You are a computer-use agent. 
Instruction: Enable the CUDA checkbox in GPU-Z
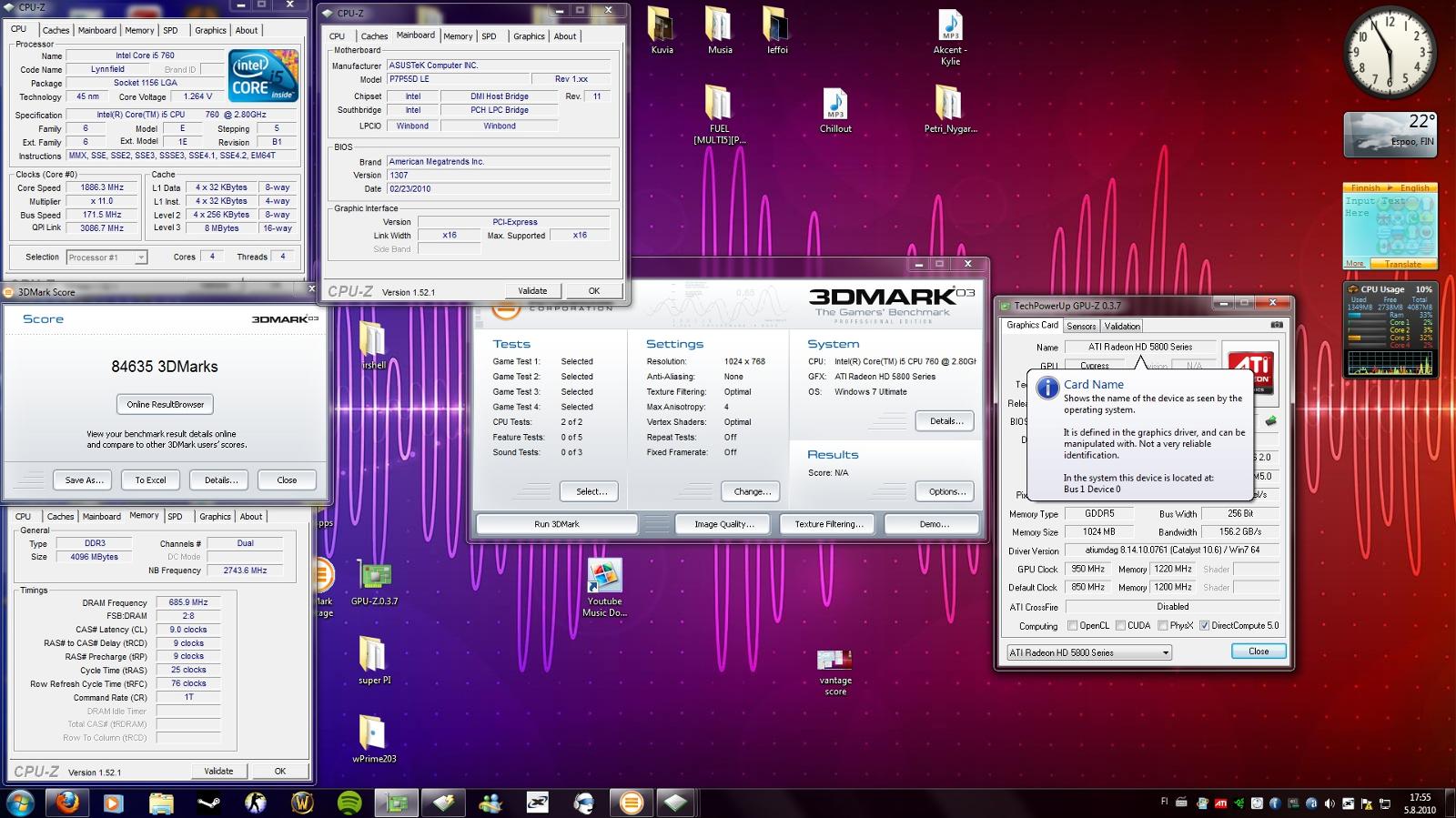(x=1120, y=625)
